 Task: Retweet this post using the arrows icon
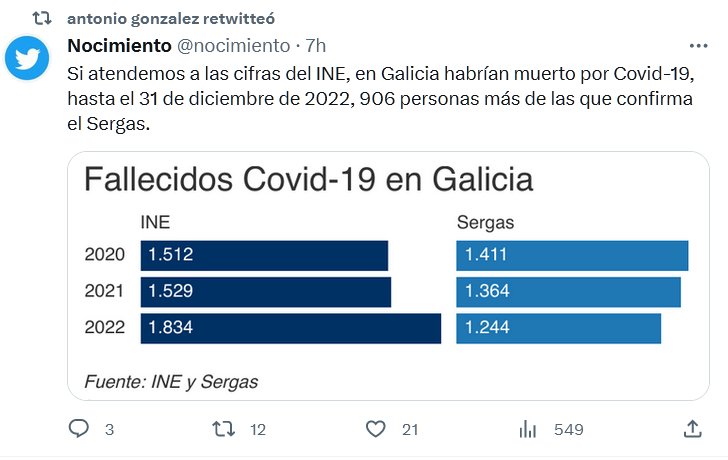coord(225,429)
